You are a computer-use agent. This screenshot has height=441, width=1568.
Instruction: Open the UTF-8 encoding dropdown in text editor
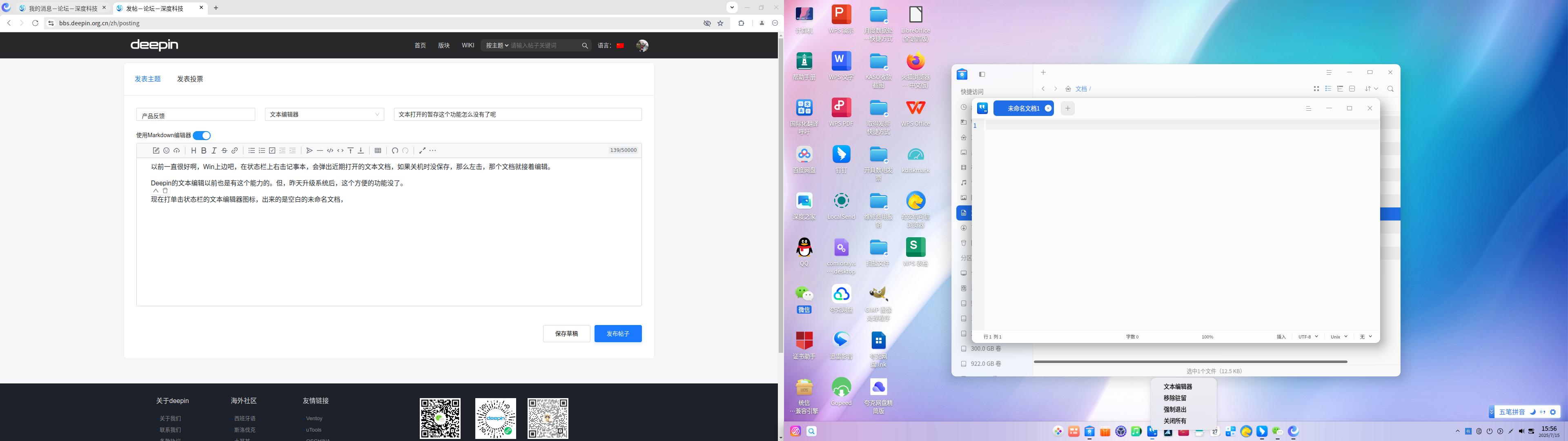[1308, 337]
